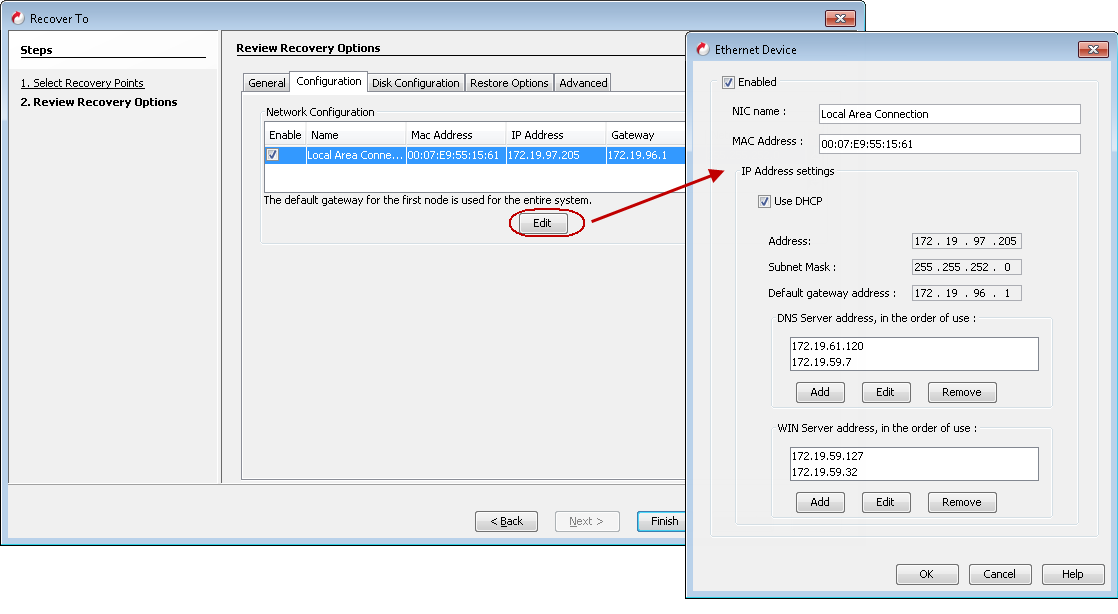1118x614 pixels.
Task: Open the Disk Configuration tab
Action: (416, 82)
